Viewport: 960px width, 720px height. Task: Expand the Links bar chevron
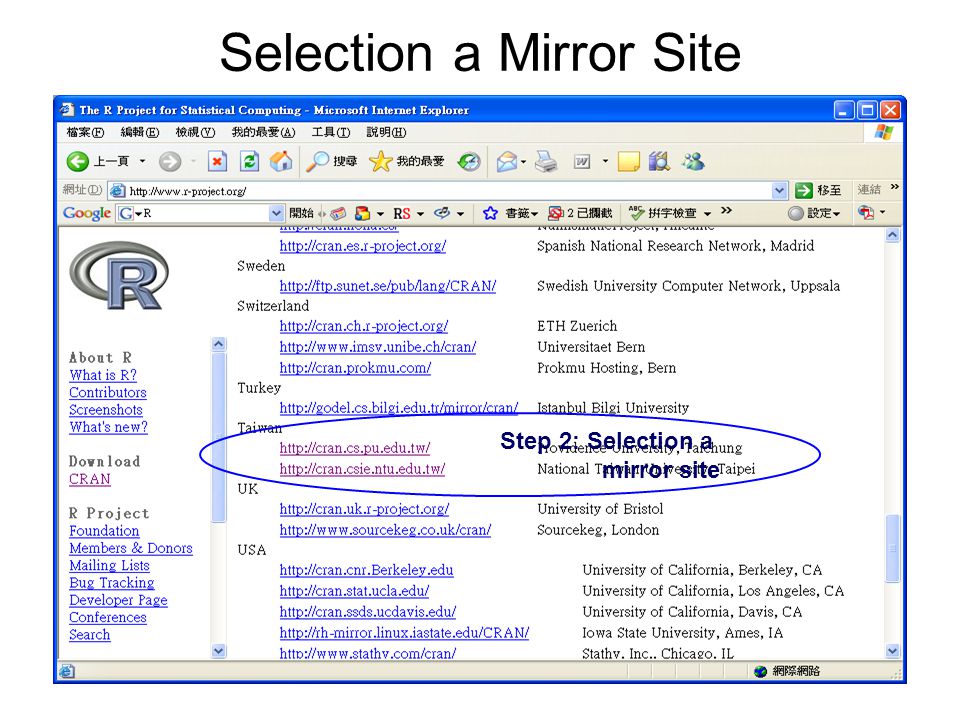tap(894, 187)
